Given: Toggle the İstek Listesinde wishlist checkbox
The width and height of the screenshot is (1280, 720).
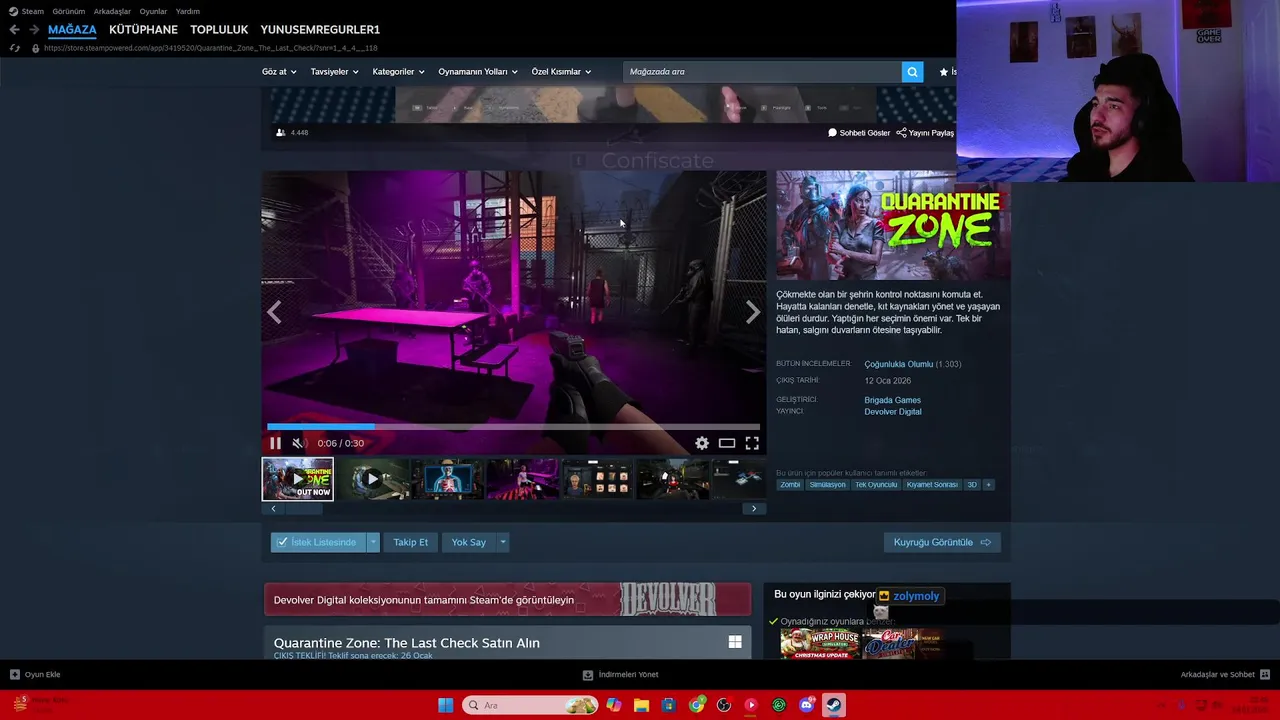Looking at the screenshot, I should pos(318,542).
